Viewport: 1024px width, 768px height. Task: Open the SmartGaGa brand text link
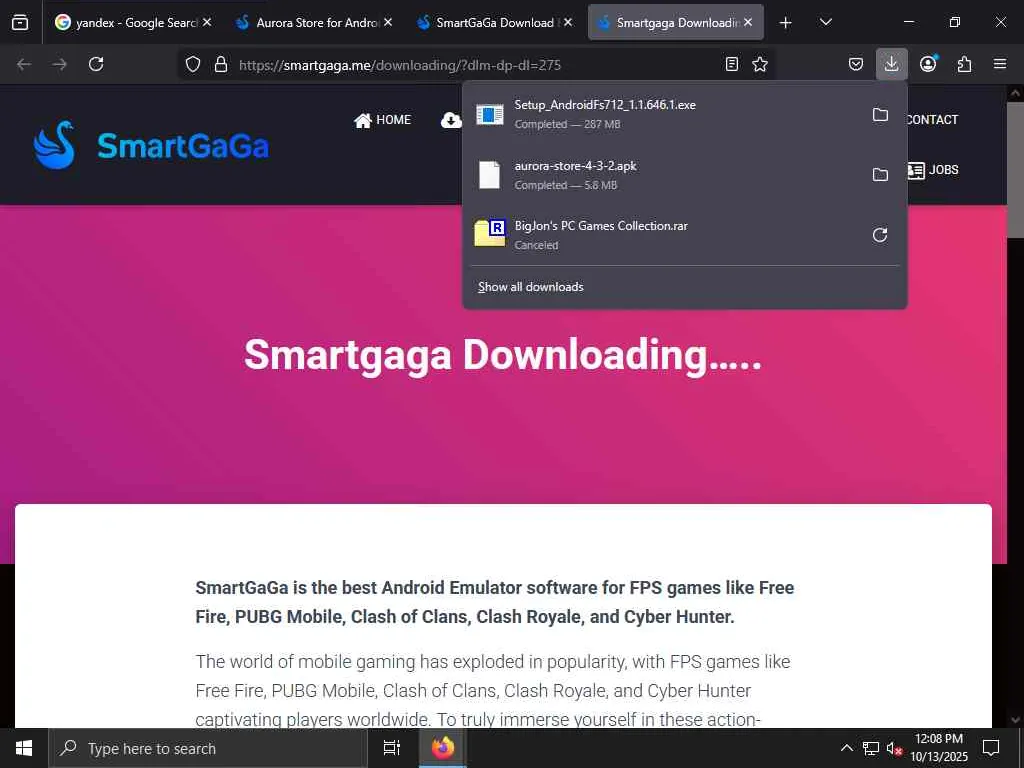(x=183, y=146)
